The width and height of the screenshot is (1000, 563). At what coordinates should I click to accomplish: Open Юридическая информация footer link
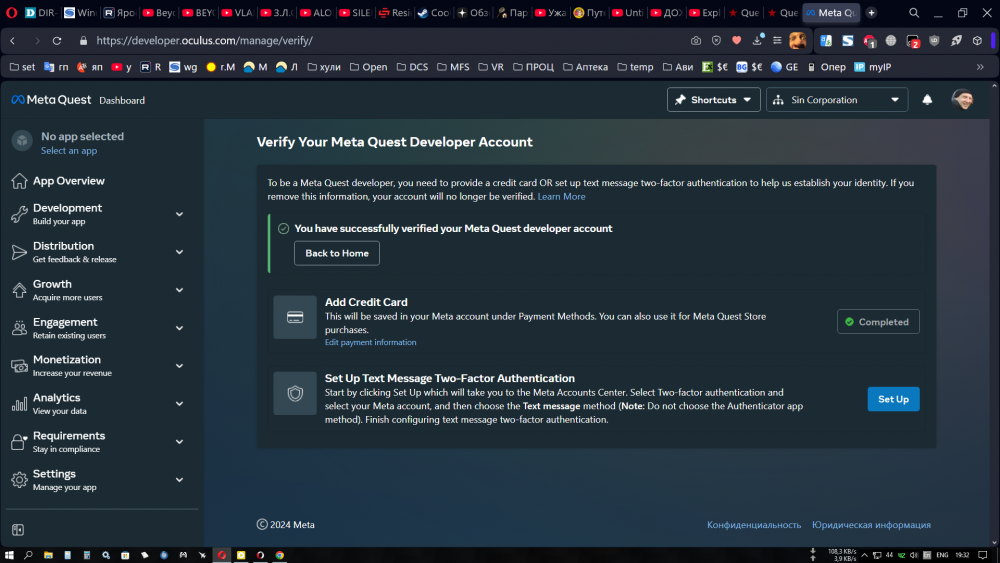tap(871, 525)
